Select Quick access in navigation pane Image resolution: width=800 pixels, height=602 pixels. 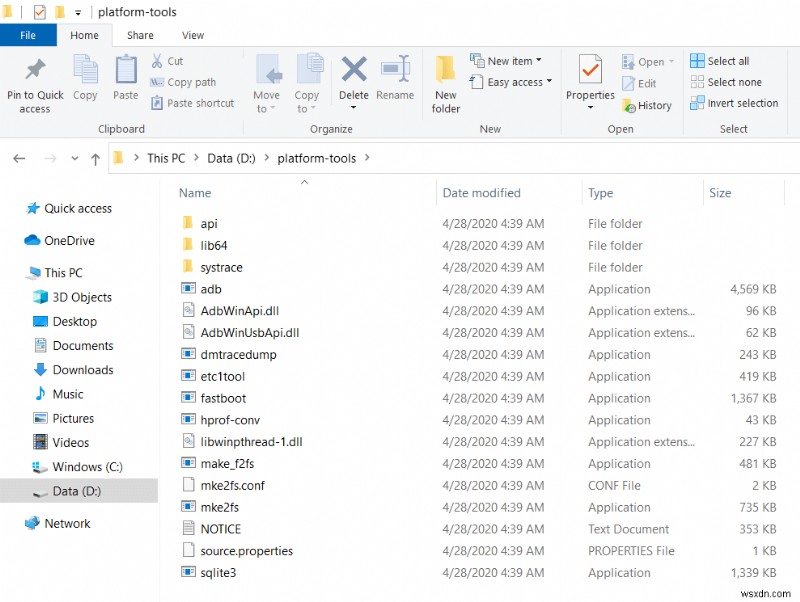pyautogui.click(x=69, y=208)
